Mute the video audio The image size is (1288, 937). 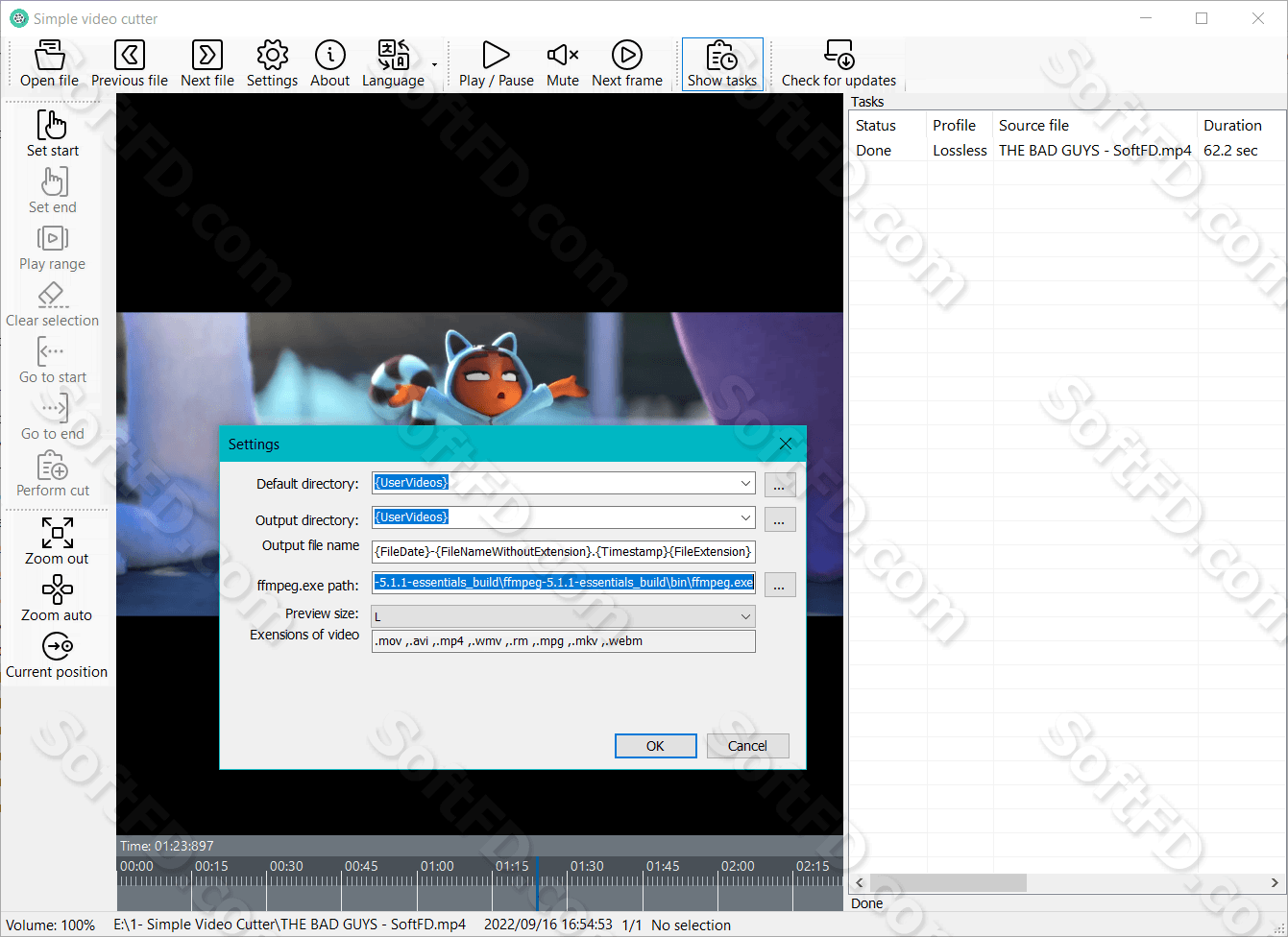click(563, 64)
